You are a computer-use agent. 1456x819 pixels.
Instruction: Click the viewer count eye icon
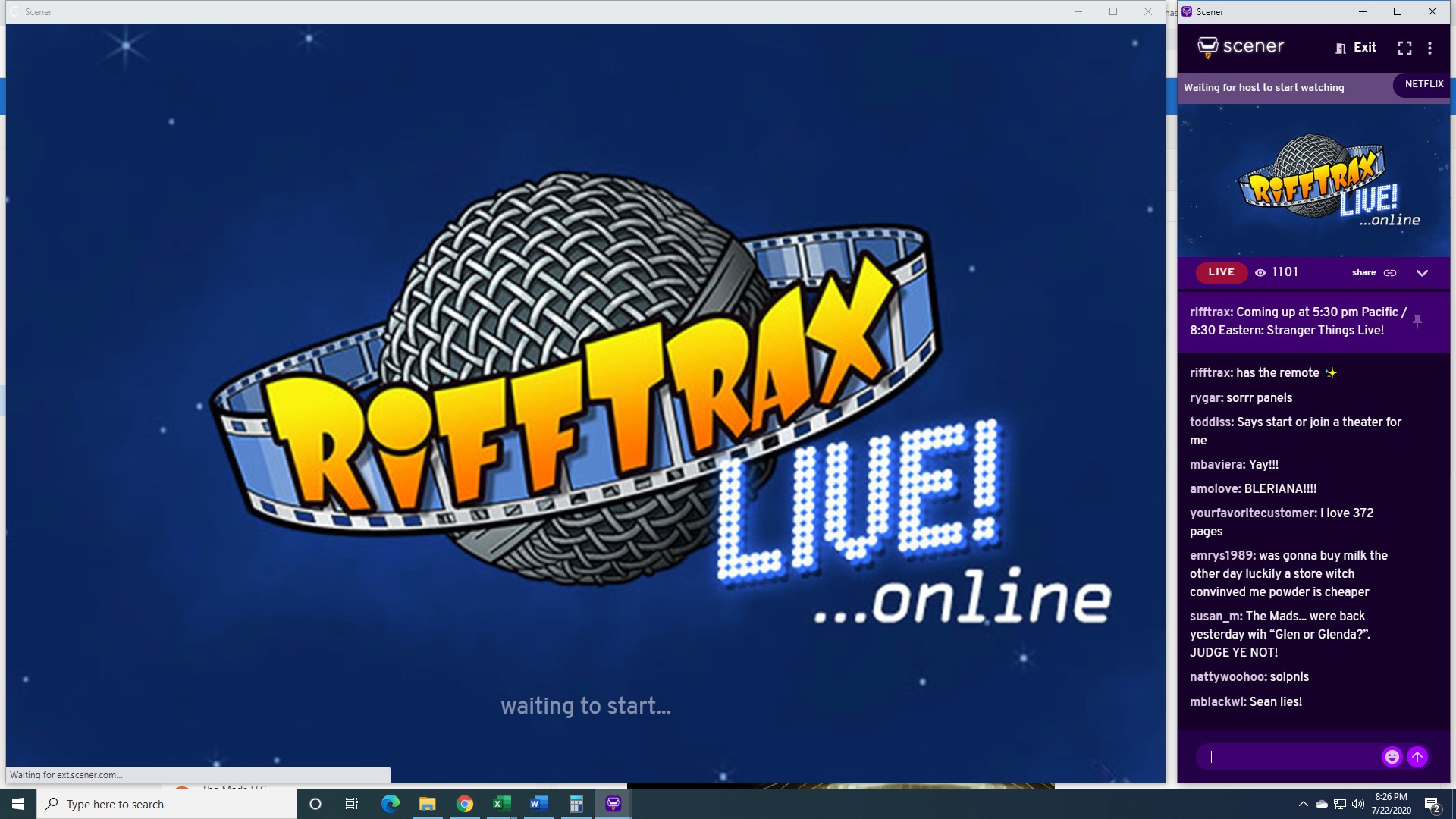[x=1260, y=273]
